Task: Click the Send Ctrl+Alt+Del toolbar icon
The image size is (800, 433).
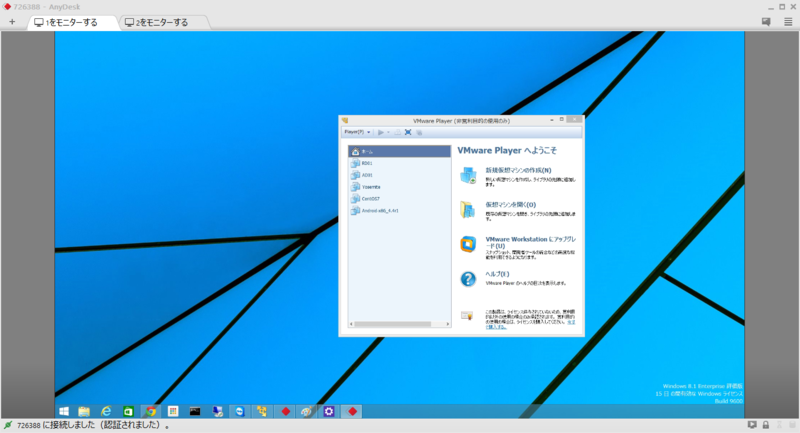Action: click(x=397, y=132)
